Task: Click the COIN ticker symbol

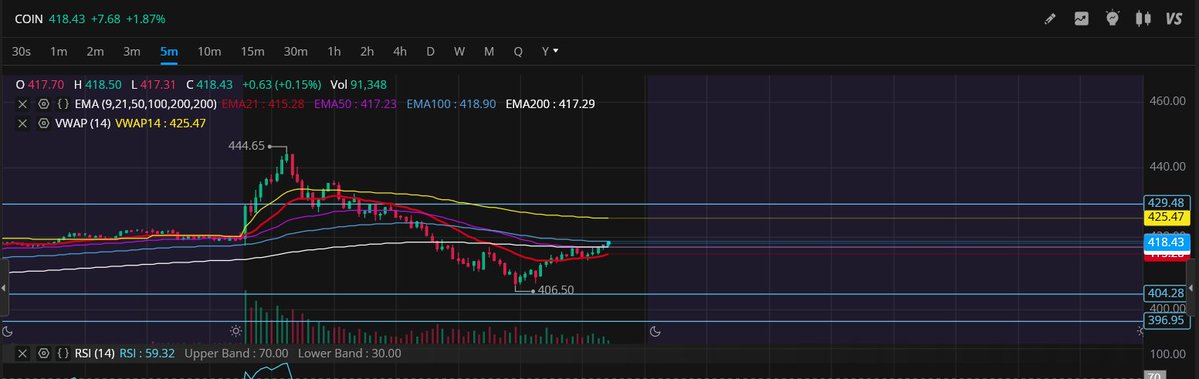Action: pos(28,18)
